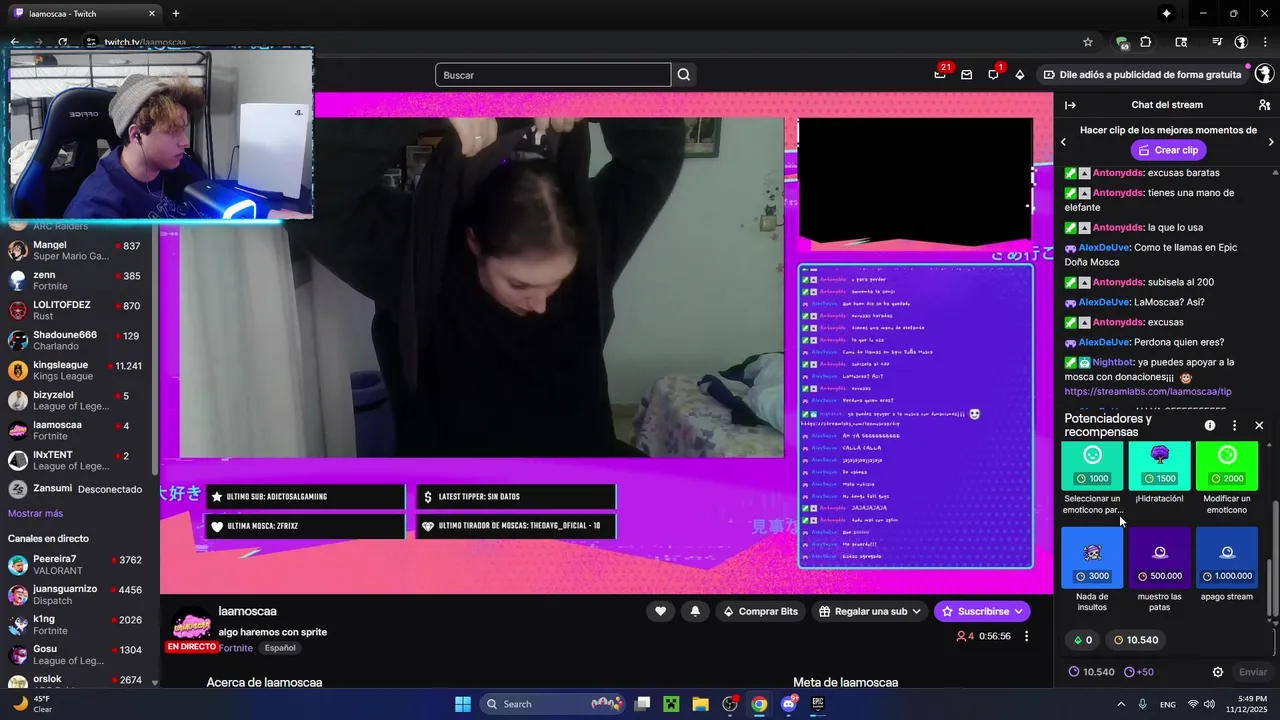The image size is (1280, 720).
Task: Click the channel points 10.540 pill
Action: 1136,640
